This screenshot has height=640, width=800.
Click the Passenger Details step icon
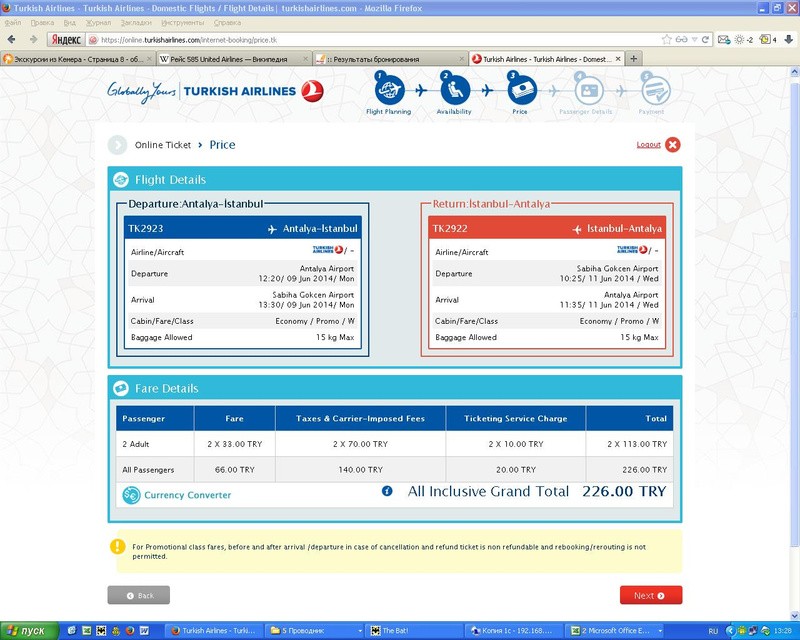point(588,91)
